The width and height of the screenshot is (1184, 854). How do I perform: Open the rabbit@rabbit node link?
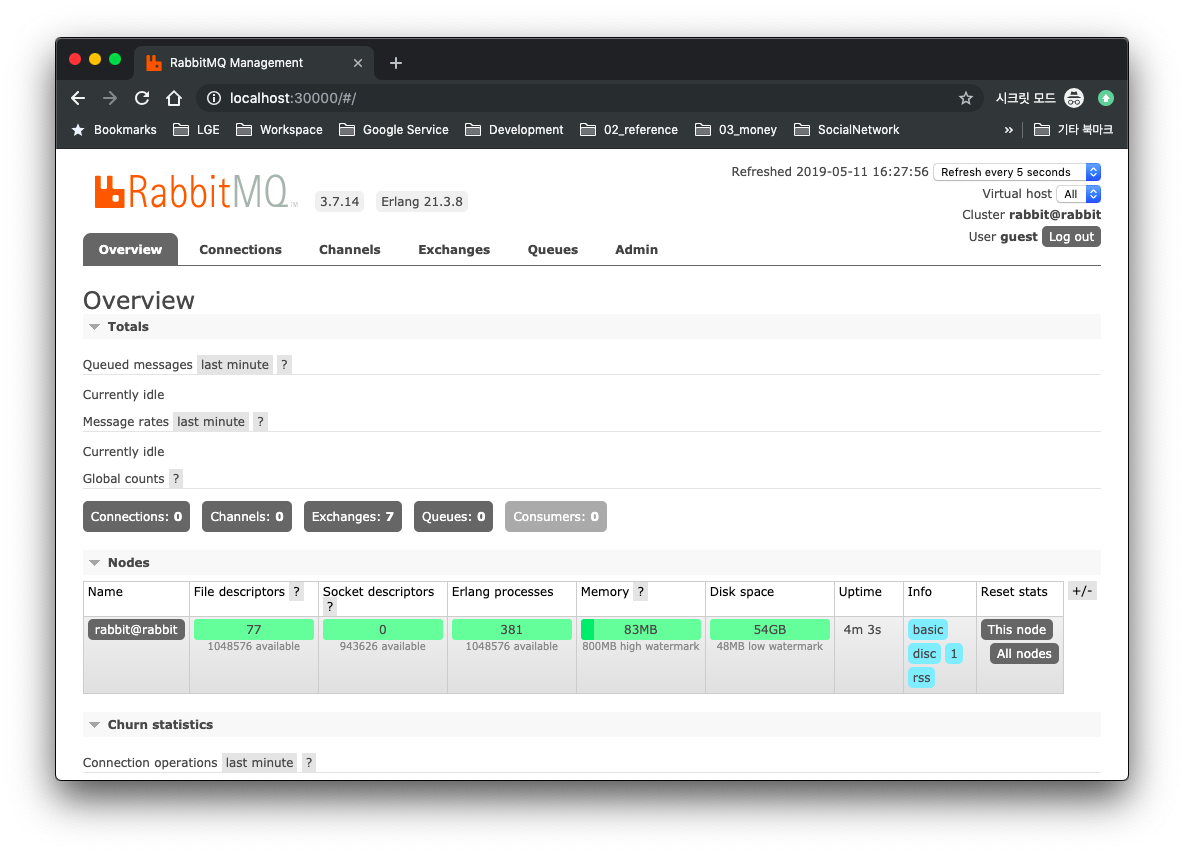tap(137, 630)
